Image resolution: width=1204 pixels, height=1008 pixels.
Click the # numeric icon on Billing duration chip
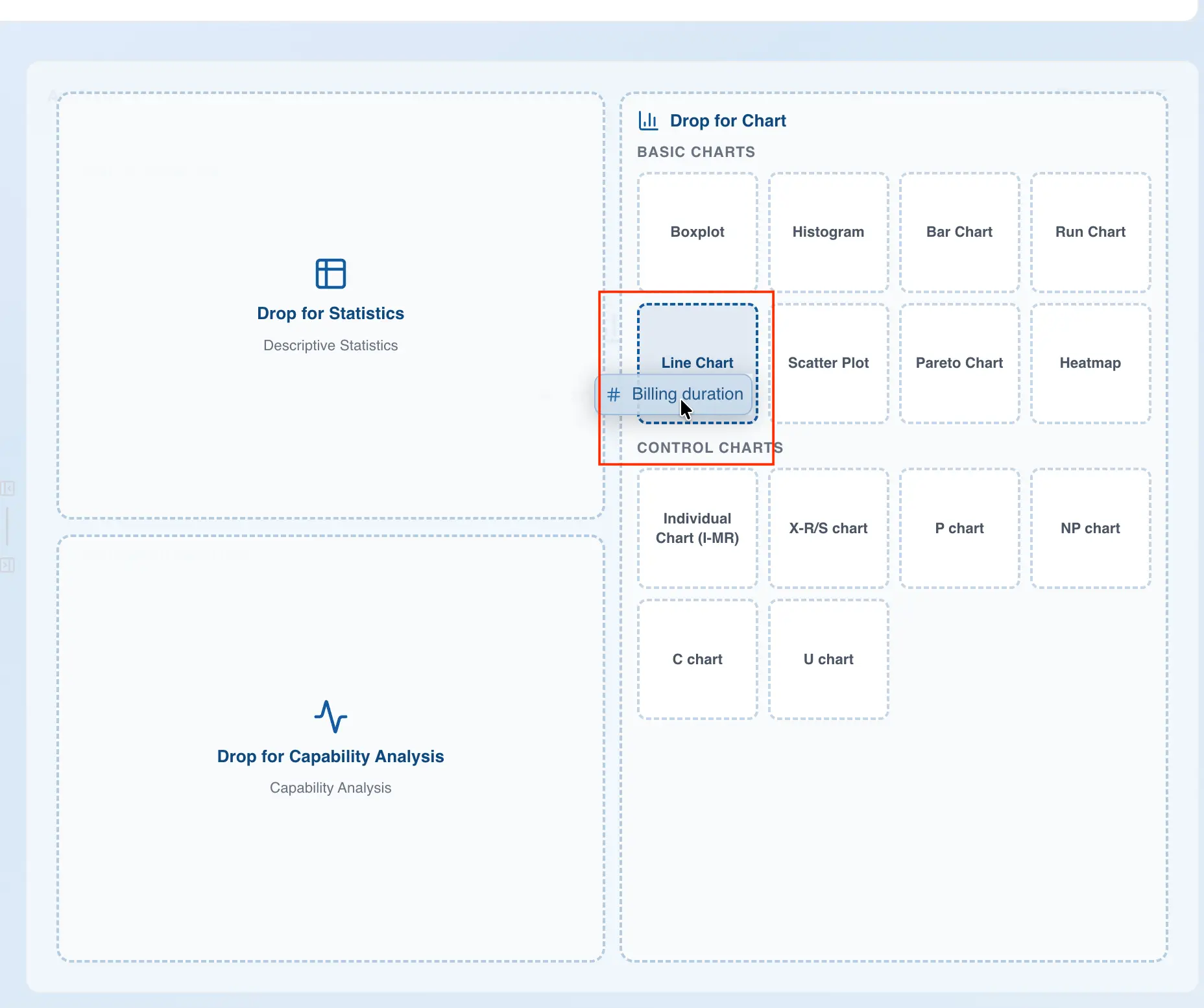click(614, 394)
